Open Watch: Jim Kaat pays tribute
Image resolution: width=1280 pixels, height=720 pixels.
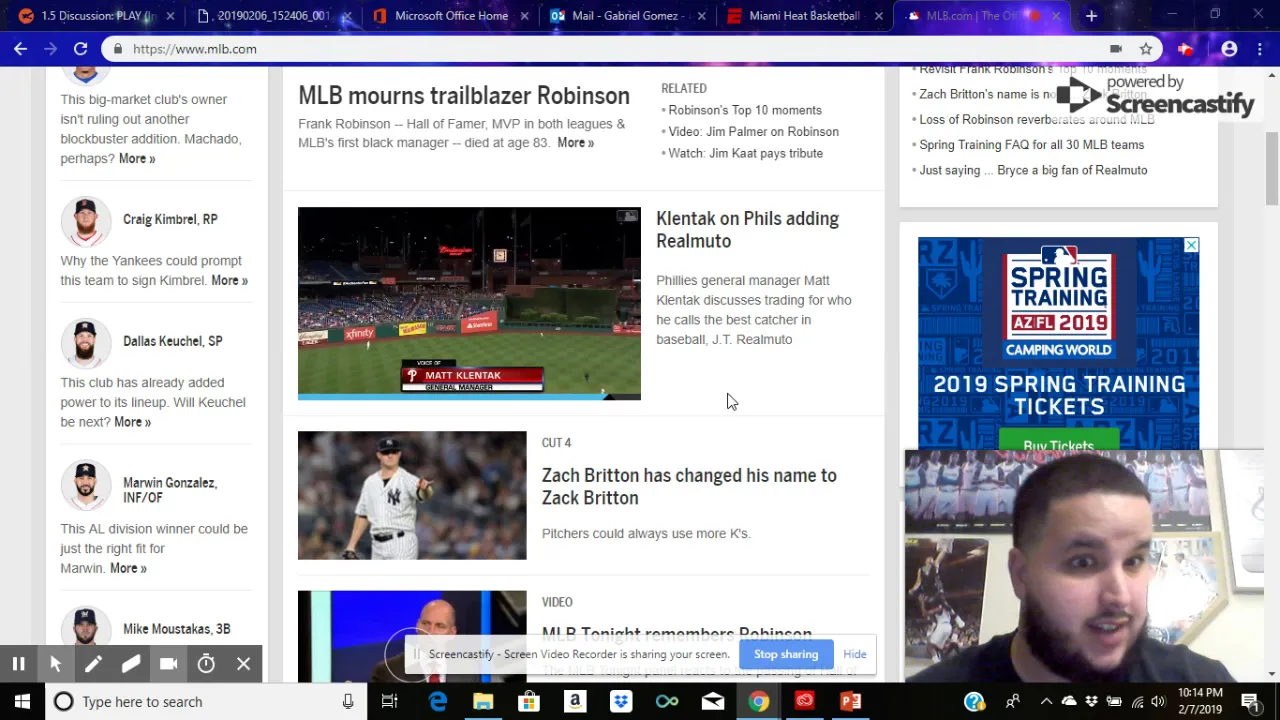pos(745,153)
